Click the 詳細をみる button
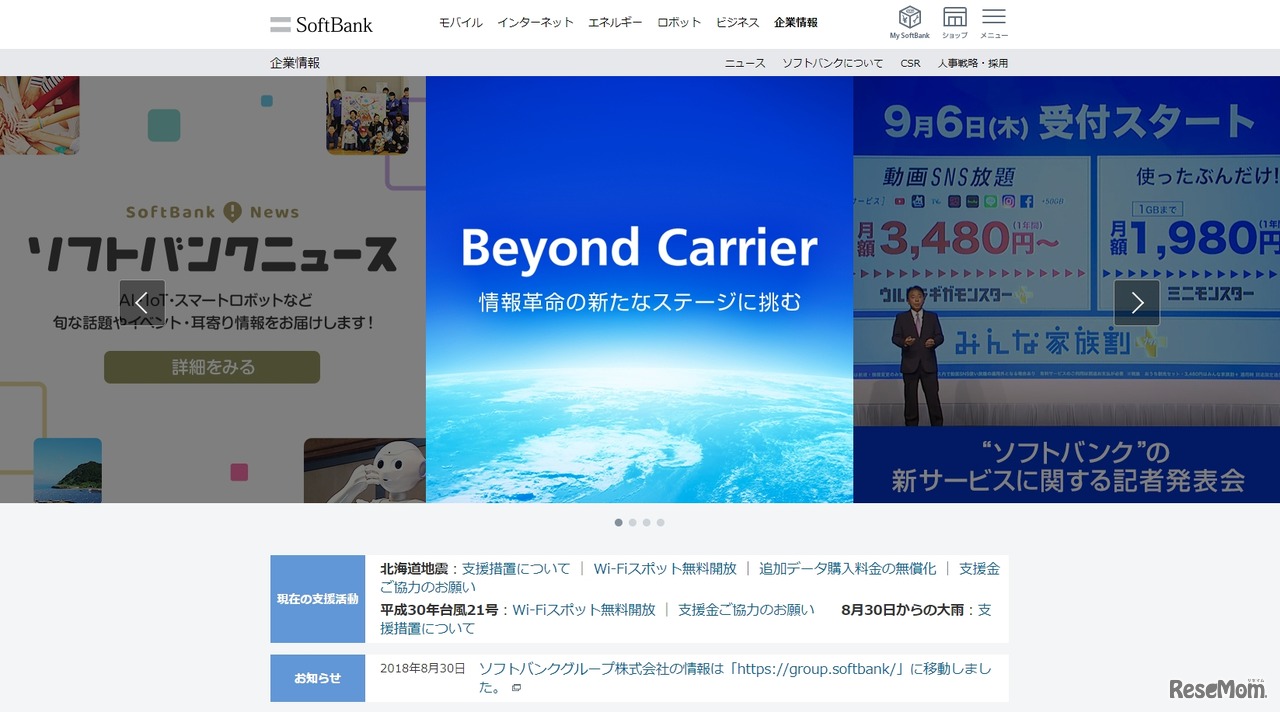The image size is (1280, 712). click(x=212, y=367)
